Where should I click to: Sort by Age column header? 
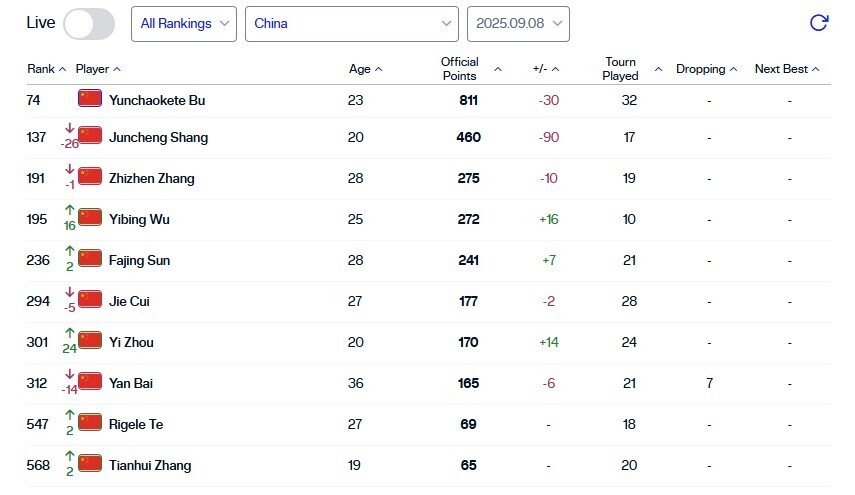coord(365,69)
